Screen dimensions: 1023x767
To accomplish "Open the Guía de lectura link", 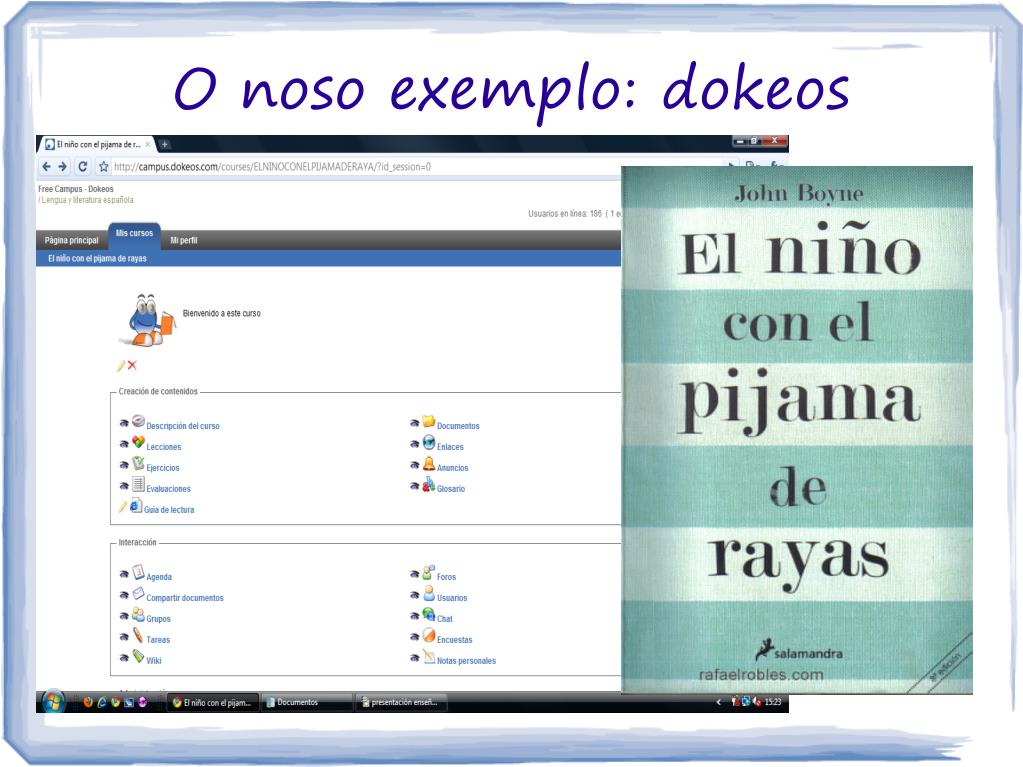I will pos(169,510).
